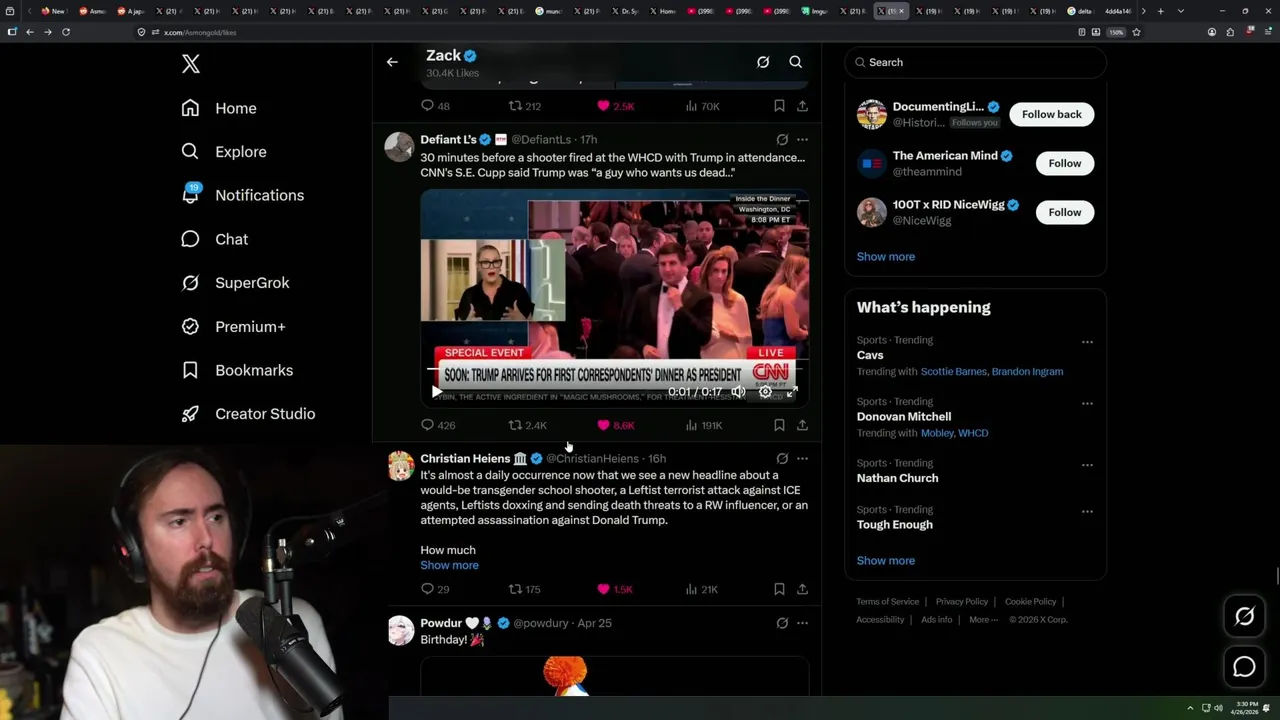Click the Grok icon in Zack header
This screenshot has width=1280, height=720.
click(x=763, y=62)
